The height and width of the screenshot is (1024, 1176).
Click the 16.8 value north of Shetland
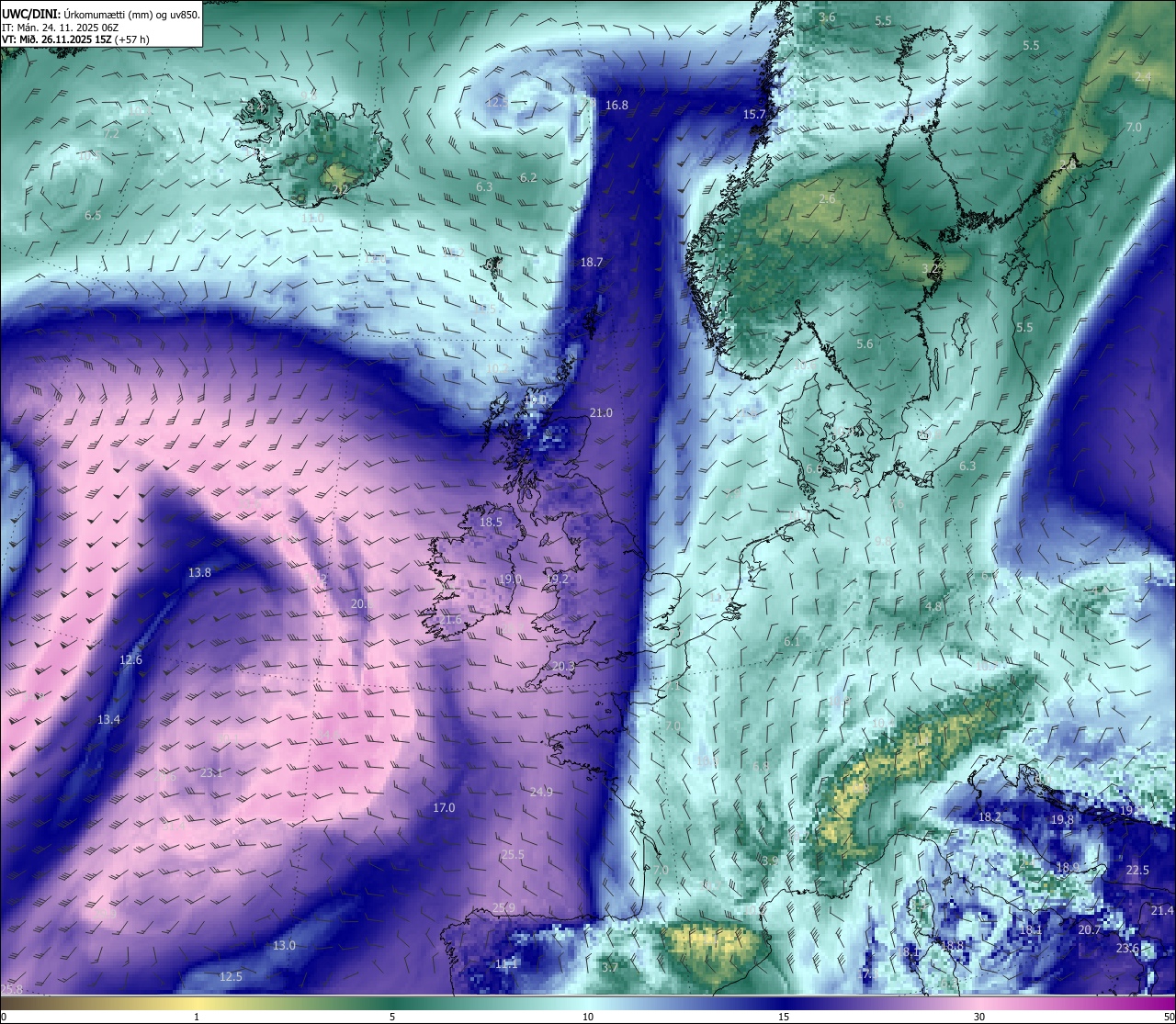point(616,106)
